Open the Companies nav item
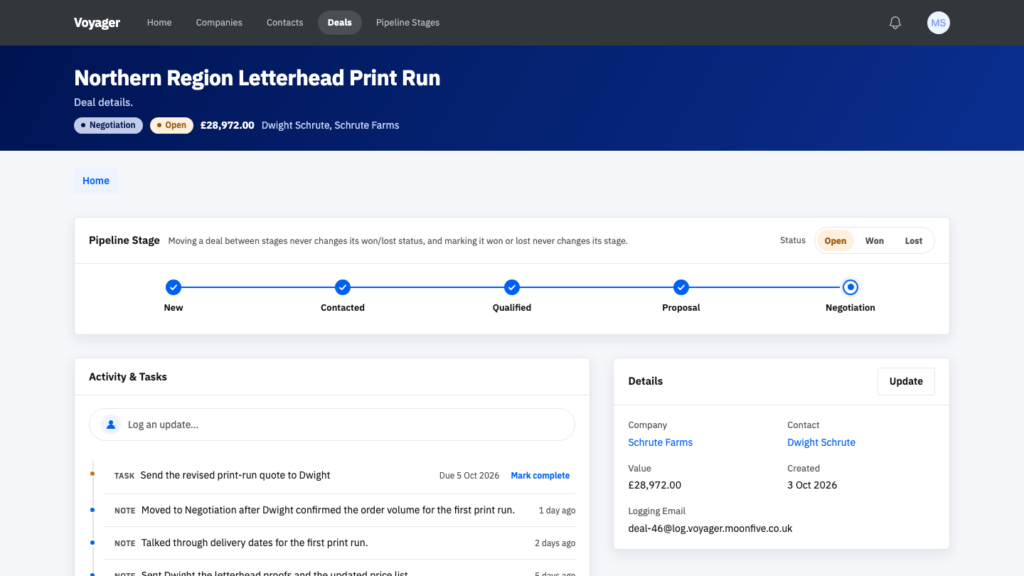This screenshot has height=576, width=1024. tap(219, 23)
